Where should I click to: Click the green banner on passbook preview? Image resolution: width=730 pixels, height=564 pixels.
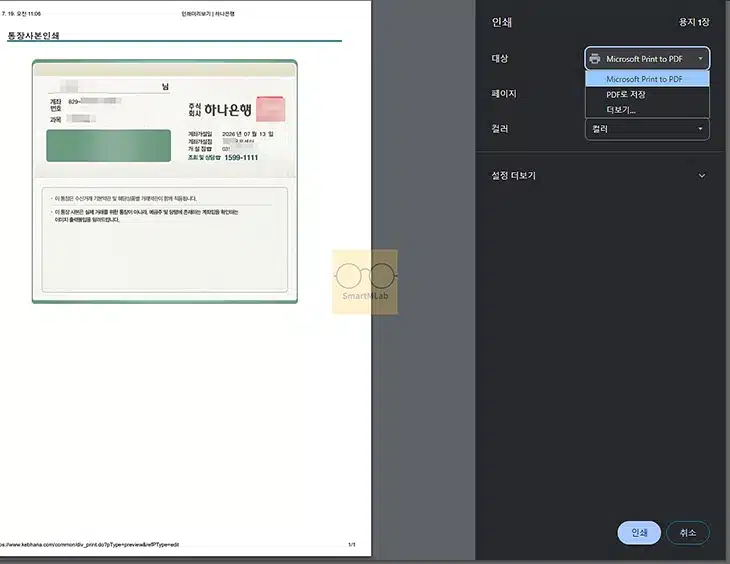(108, 146)
